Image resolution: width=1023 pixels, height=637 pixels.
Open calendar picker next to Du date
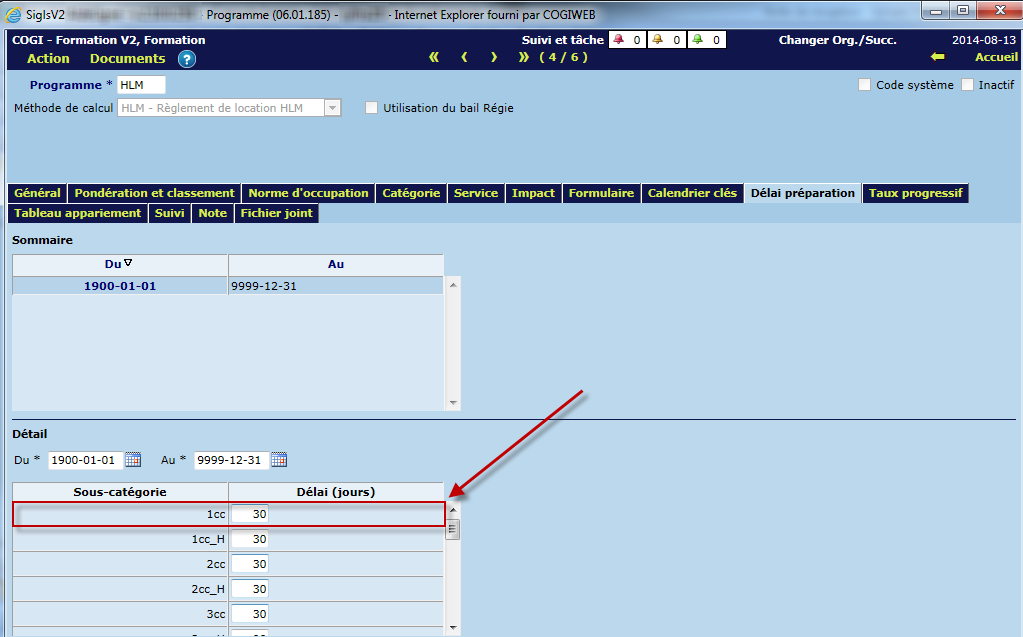[x=133, y=460]
